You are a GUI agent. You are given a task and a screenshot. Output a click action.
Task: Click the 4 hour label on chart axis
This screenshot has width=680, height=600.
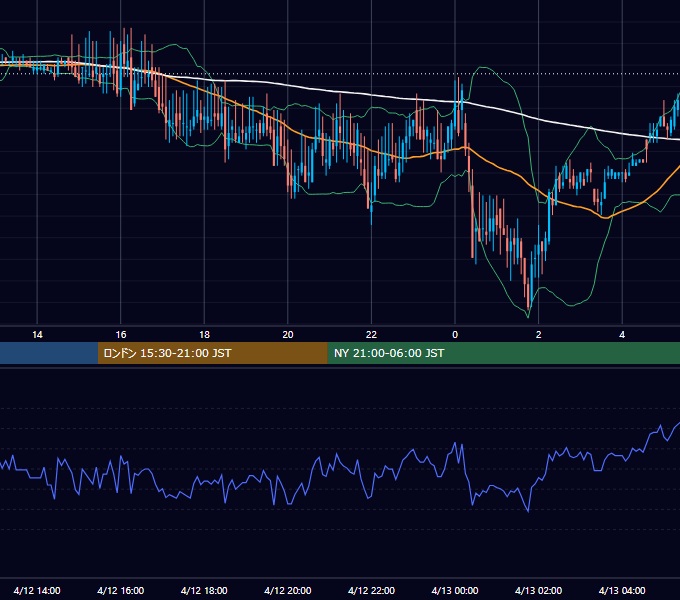622,335
